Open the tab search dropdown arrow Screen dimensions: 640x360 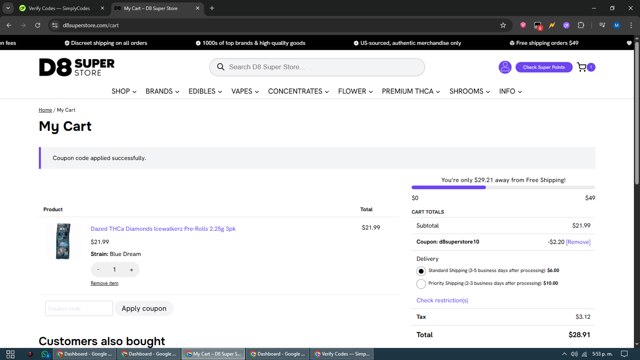point(8,8)
